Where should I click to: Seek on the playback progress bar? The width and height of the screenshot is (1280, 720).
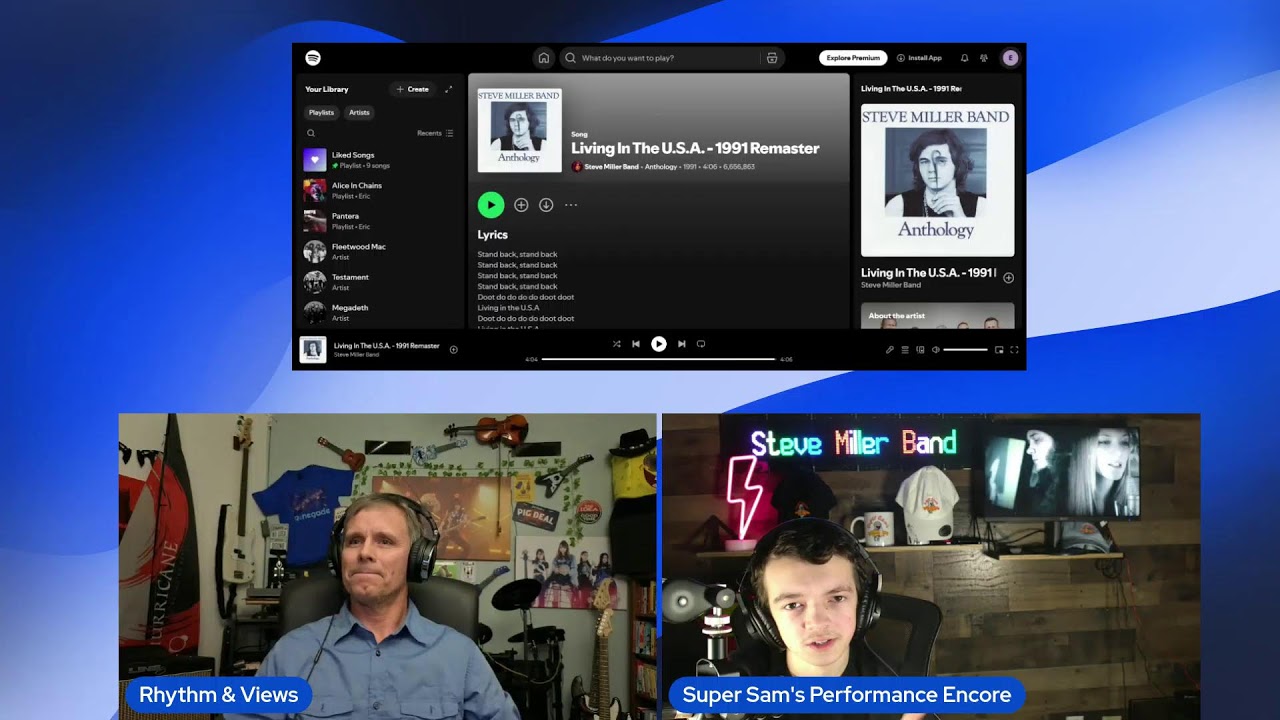659,359
